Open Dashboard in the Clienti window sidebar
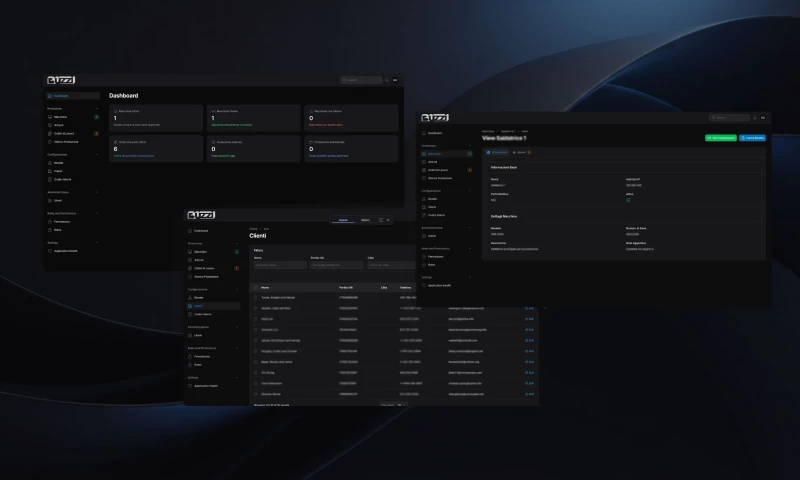Viewport: 800px width, 480px height. tap(213, 231)
